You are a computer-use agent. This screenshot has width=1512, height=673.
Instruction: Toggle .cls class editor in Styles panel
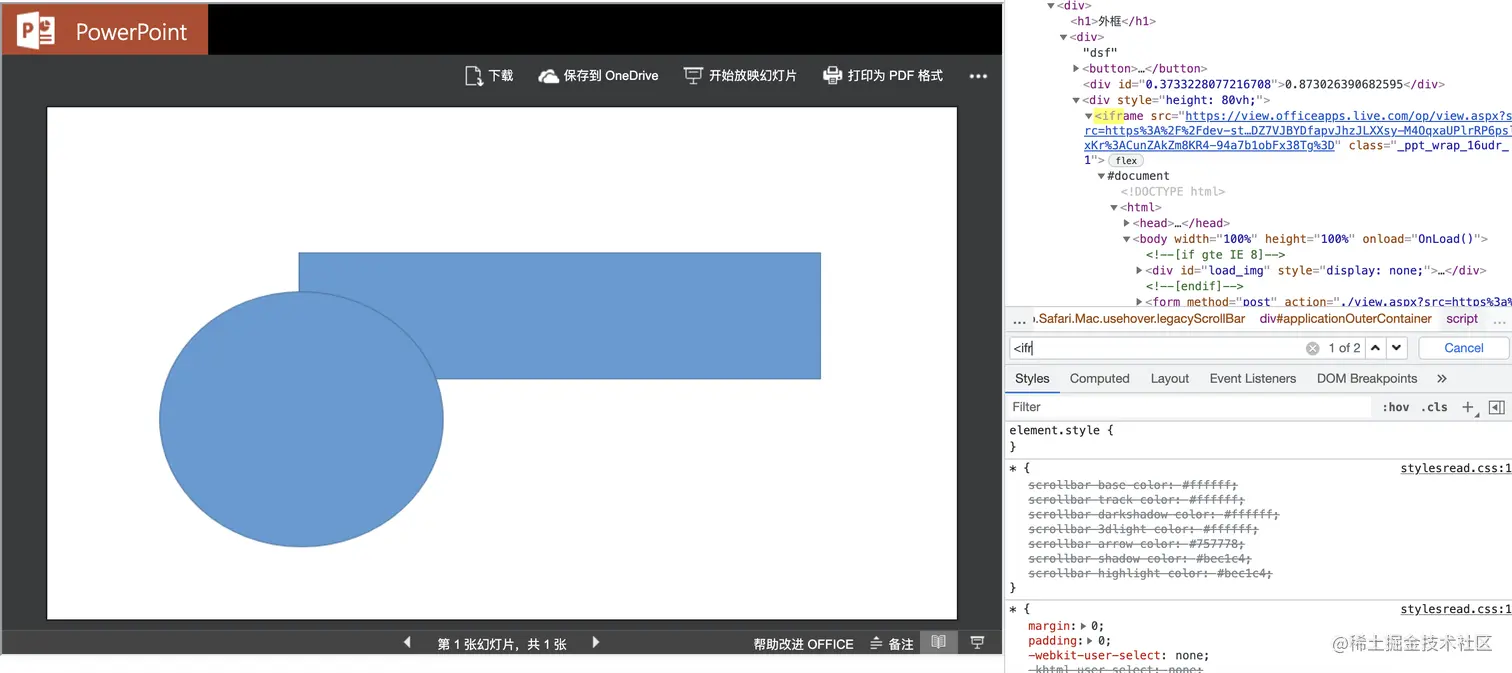pyautogui.click(x=1434, y=406)
